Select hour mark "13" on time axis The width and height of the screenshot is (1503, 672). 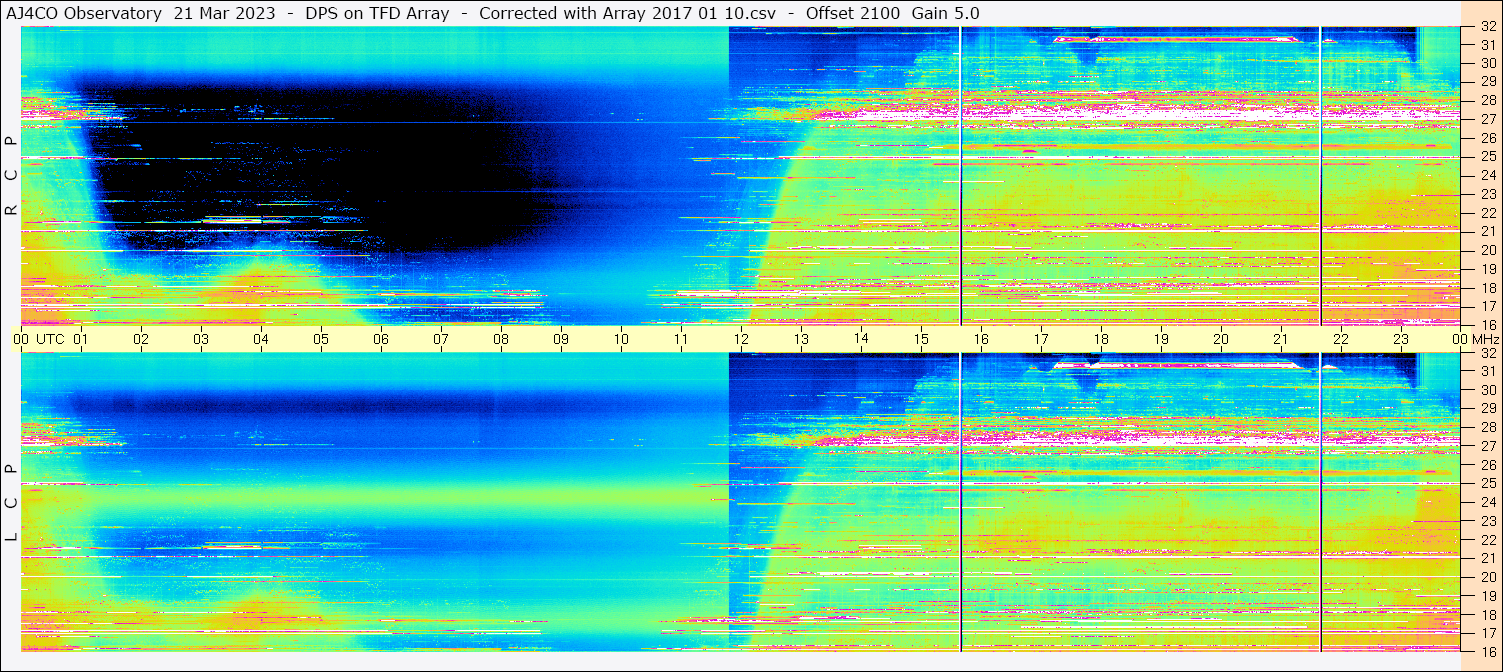[x=801, y=339]
